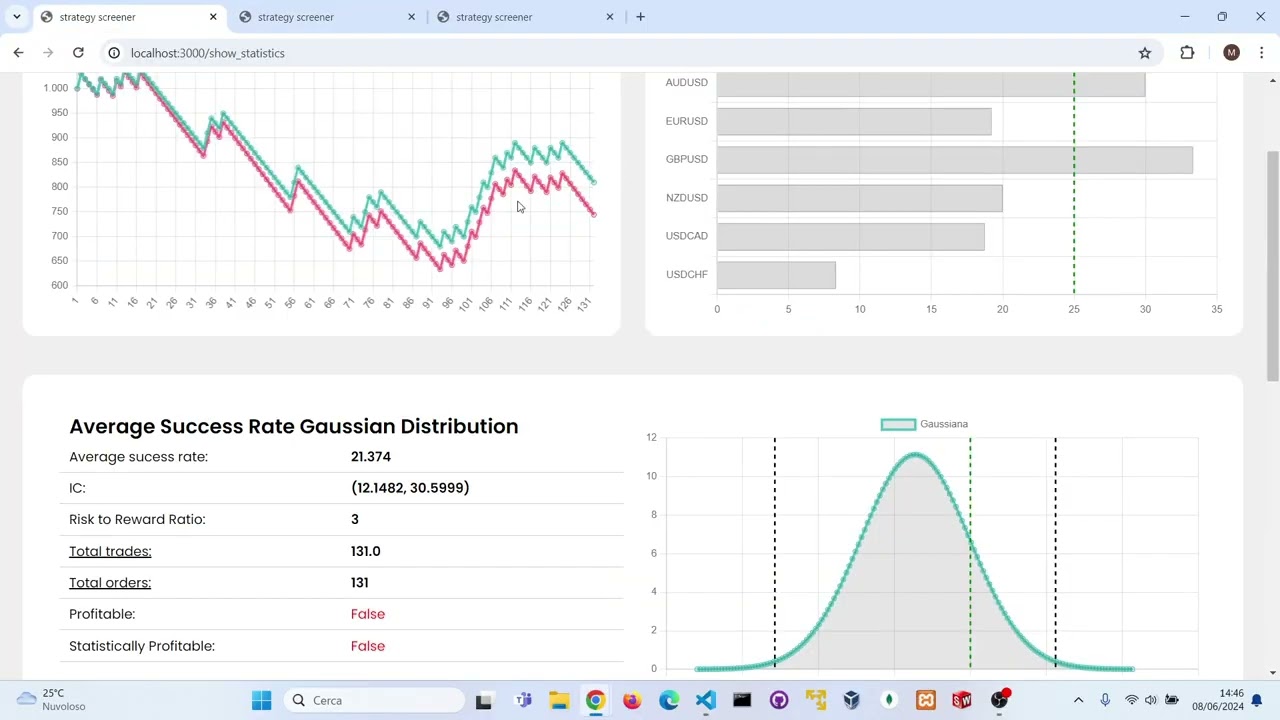Click the AUDUSD bar in the chart
Image resolution: width=1280 pixels, height=720 pixels.
pyautogui.click(x=931, y=84)
